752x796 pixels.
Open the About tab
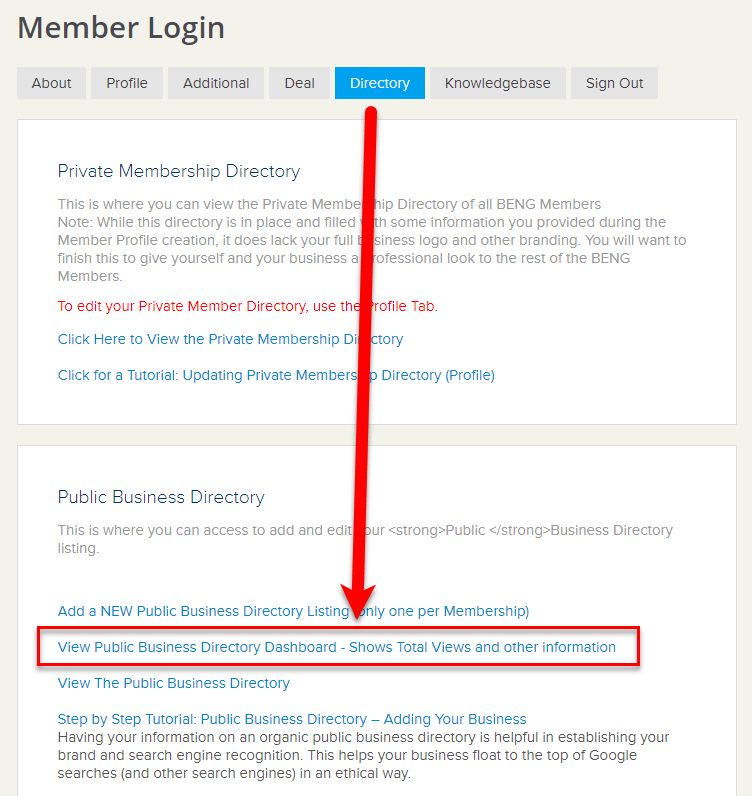pos(51,83)
